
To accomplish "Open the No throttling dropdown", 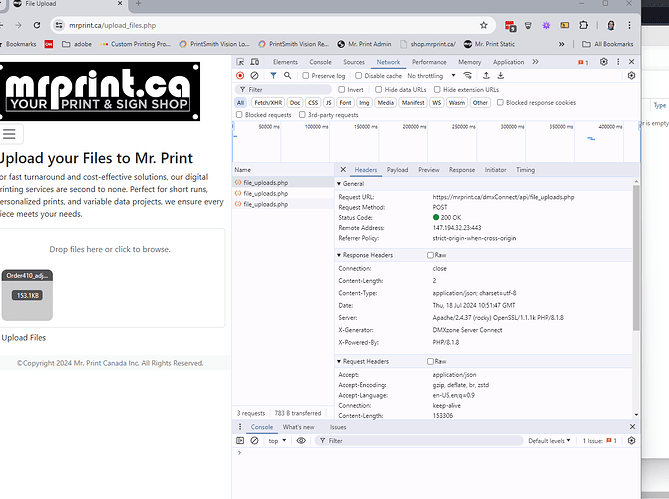I will (x=431, y=75).
